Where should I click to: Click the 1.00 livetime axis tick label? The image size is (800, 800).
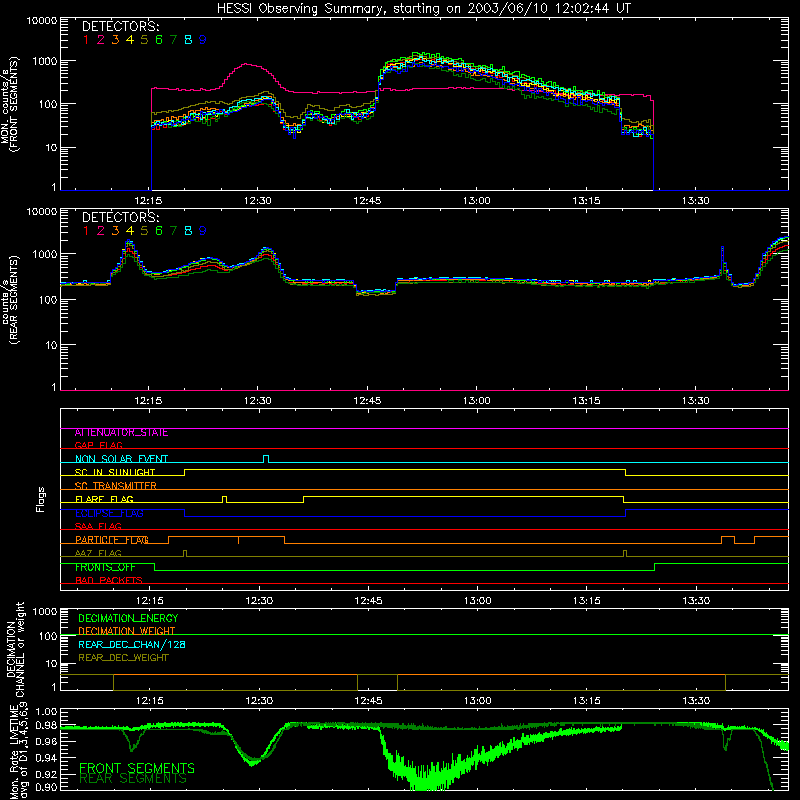(x=46, y=712)
